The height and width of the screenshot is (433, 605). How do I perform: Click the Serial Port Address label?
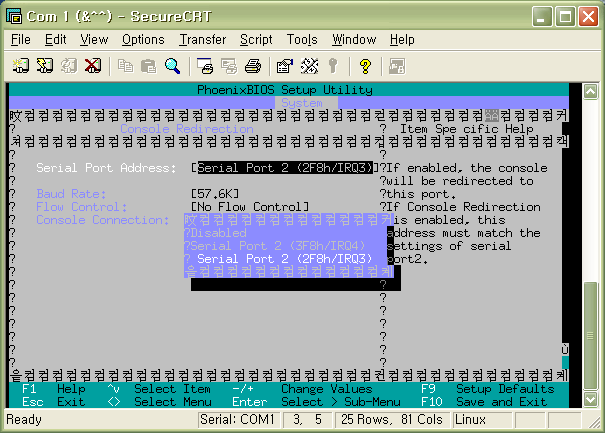tap(106, 168)
